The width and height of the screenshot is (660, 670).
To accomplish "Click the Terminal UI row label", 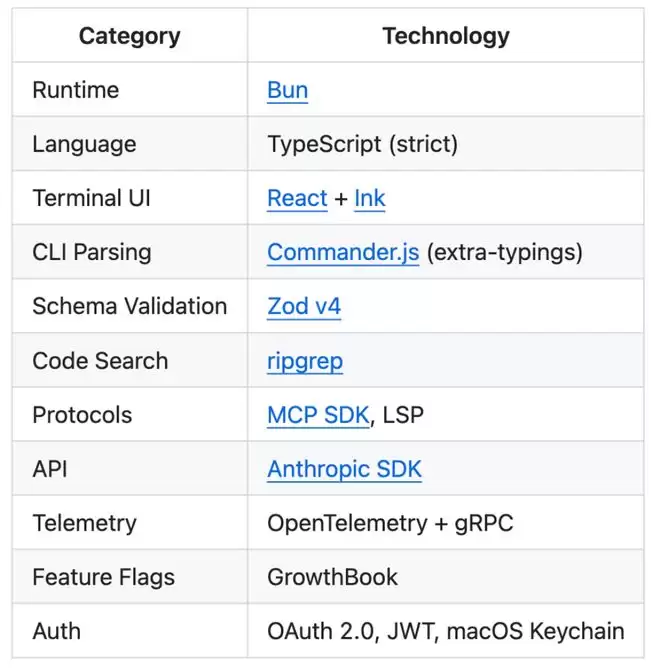I will click(91, 198).
